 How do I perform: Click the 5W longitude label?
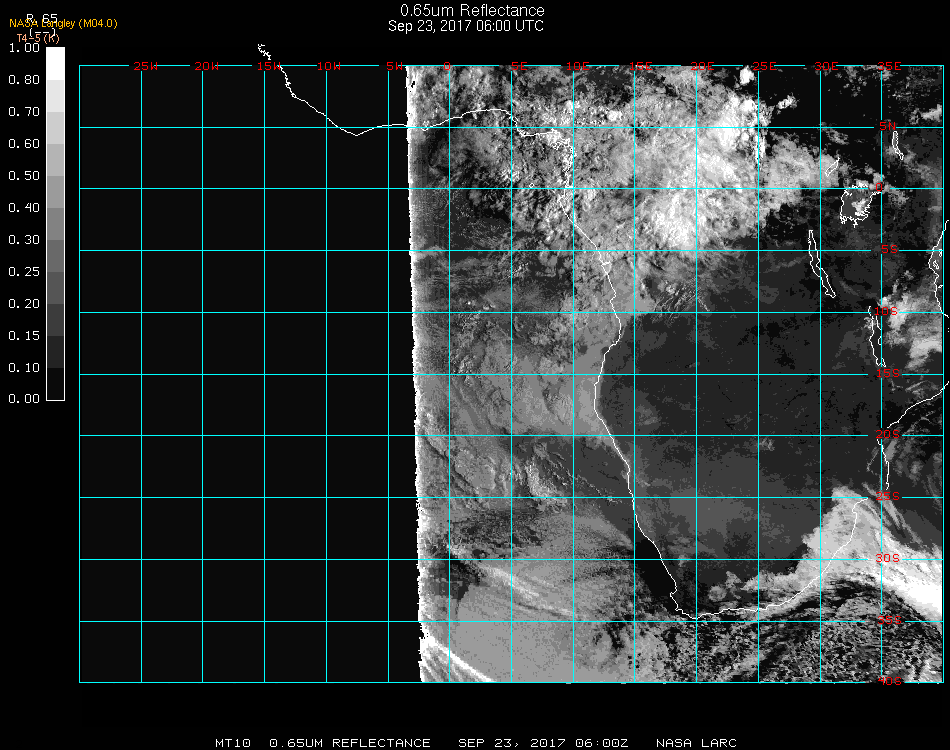[394, 66]
